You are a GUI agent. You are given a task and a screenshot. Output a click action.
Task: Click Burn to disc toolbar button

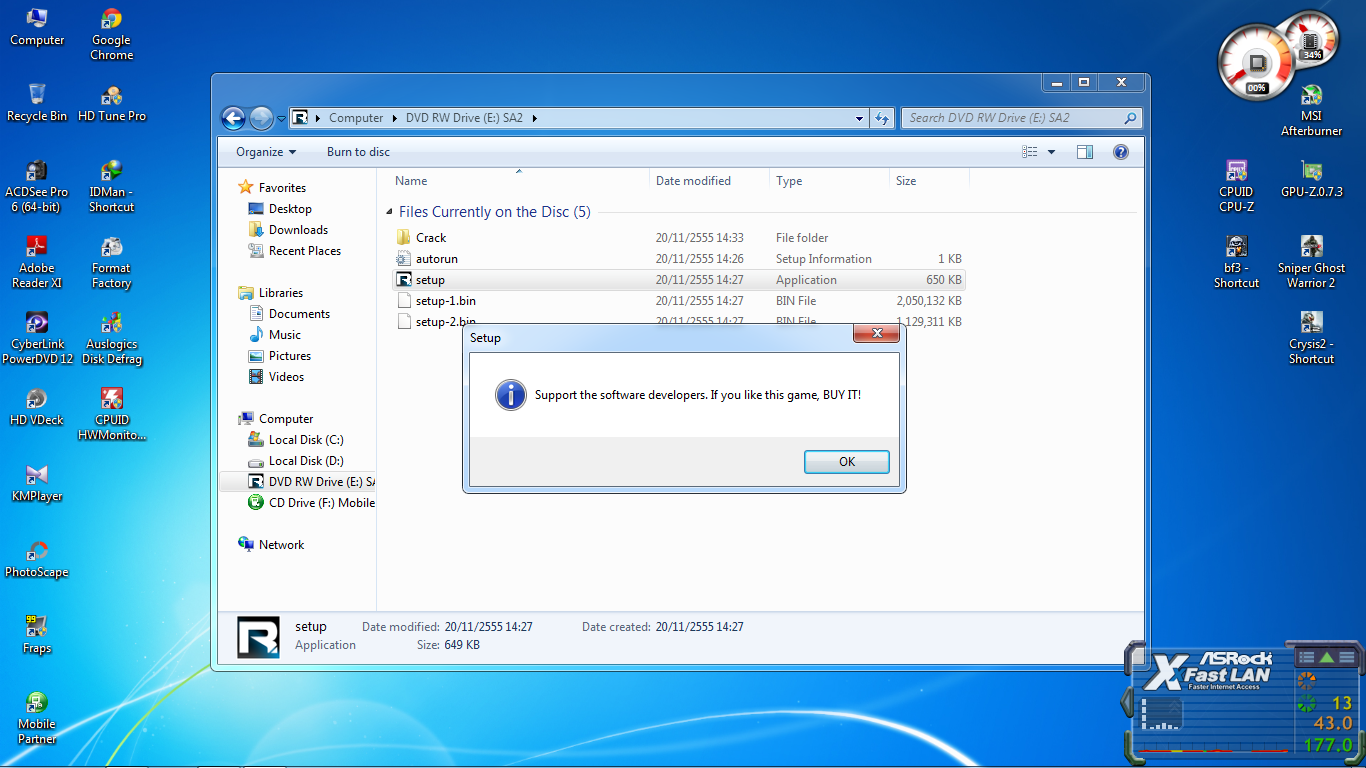(358, 152)
